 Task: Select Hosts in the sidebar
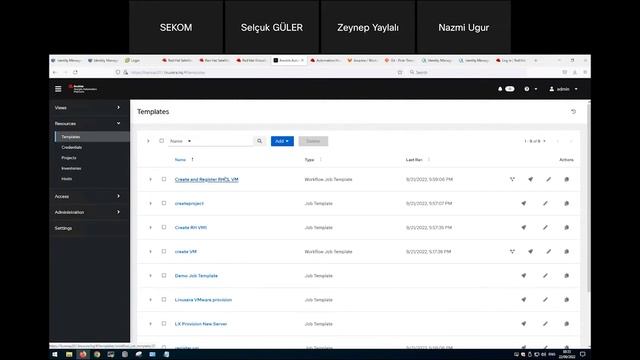click(x=67, y=179)
